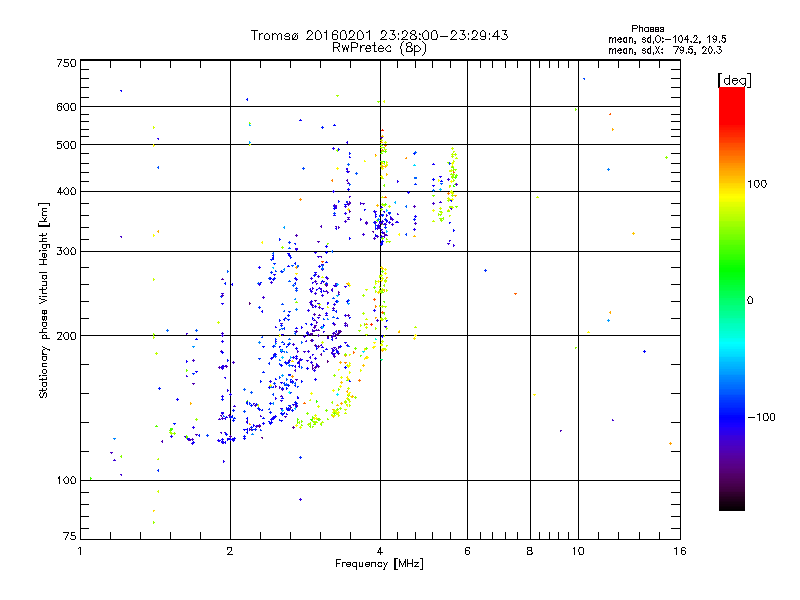Click the x-axis label '4'
This screenshot has height=600, width=800.
380,551
